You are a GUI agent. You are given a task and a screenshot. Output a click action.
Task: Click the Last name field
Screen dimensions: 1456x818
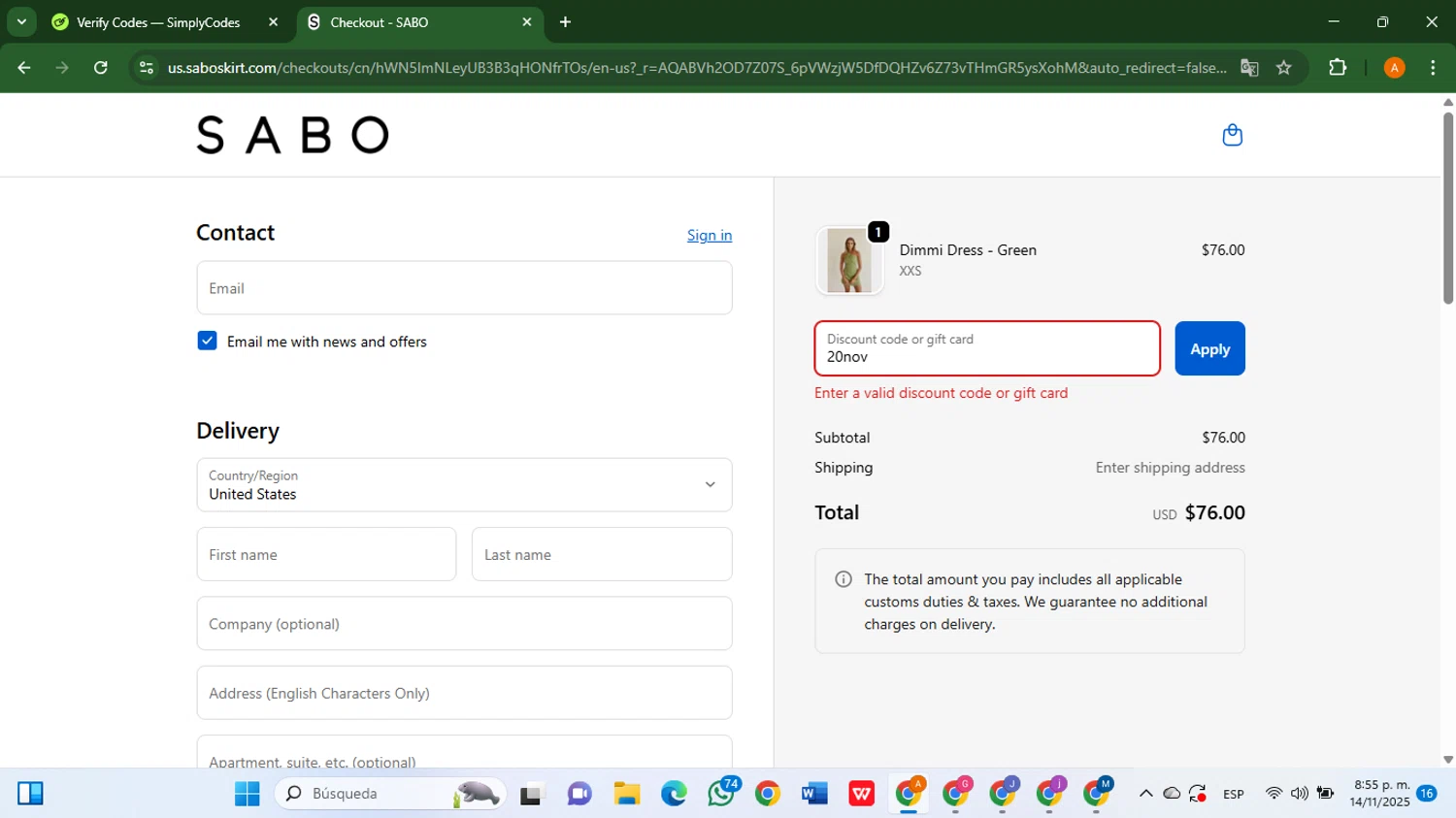pyautogui.click(x=602, y=554)
